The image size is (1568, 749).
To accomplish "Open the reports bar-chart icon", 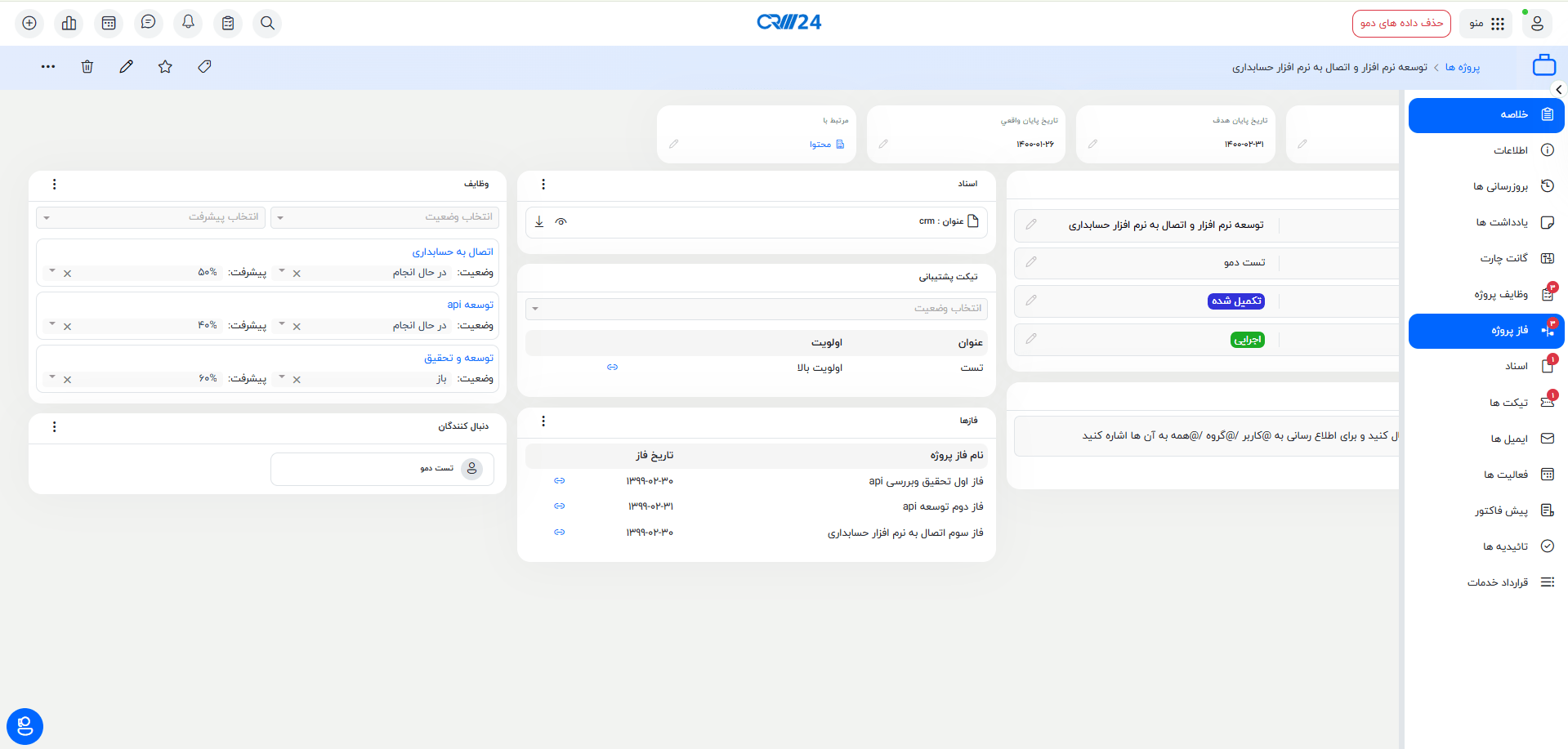I will tap(69, 23).
